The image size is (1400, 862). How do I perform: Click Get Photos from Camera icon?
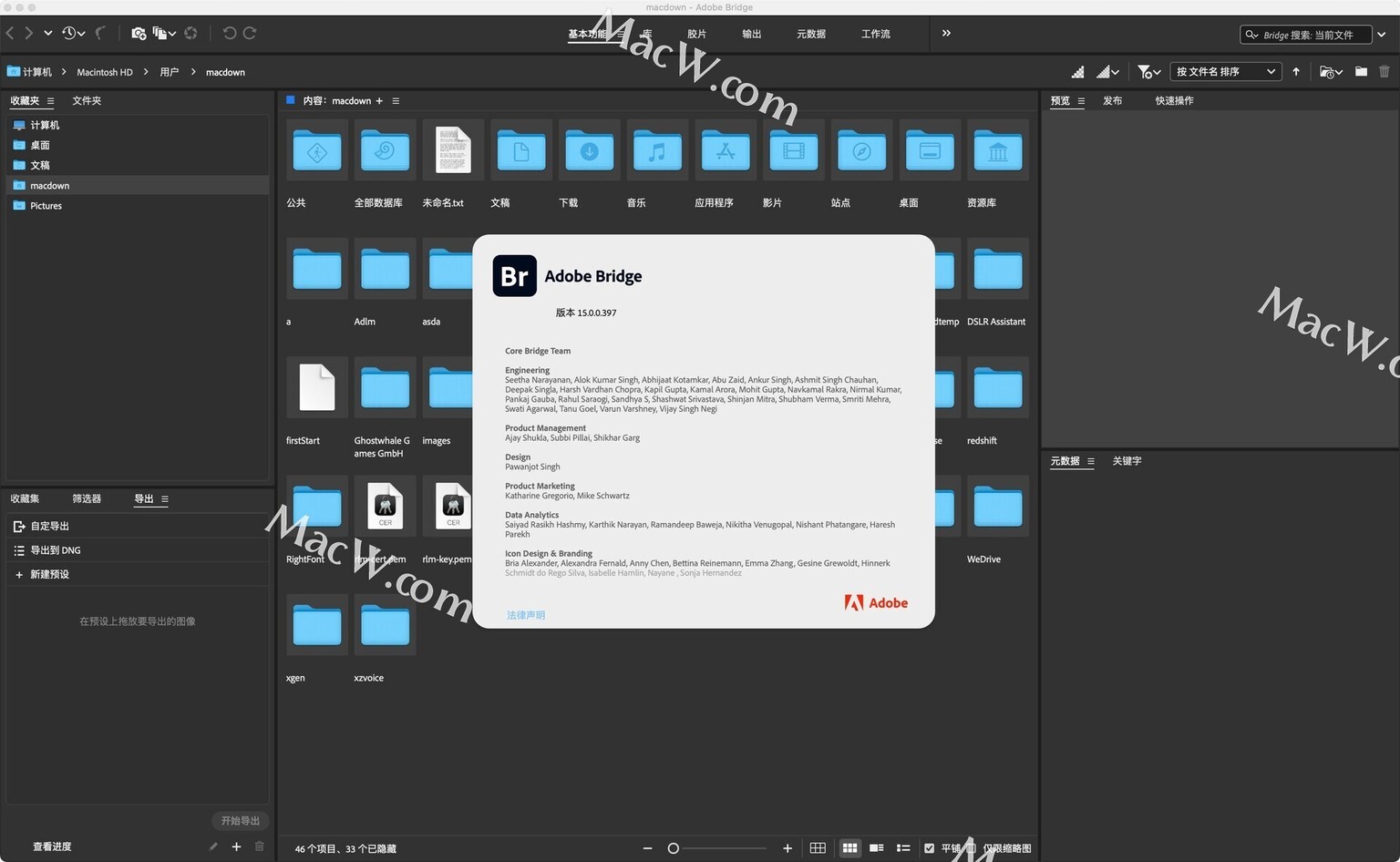click(139, 34)
